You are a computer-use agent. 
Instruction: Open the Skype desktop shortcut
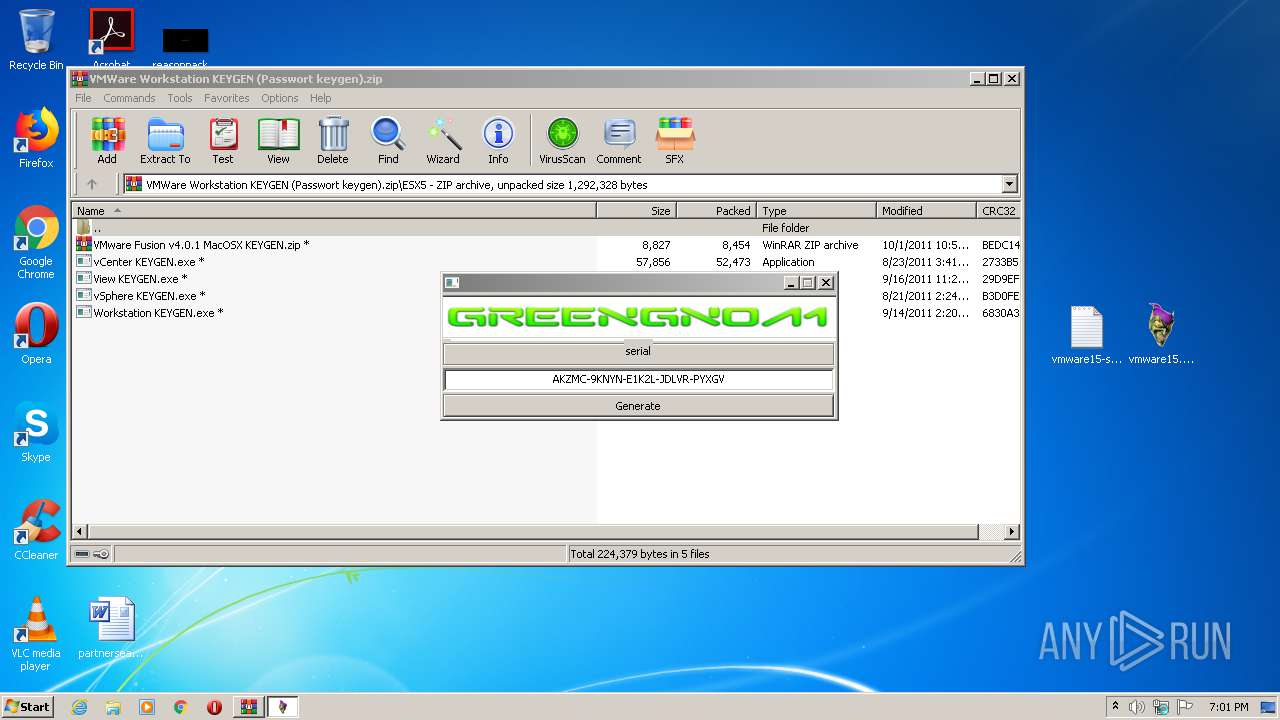36,432
